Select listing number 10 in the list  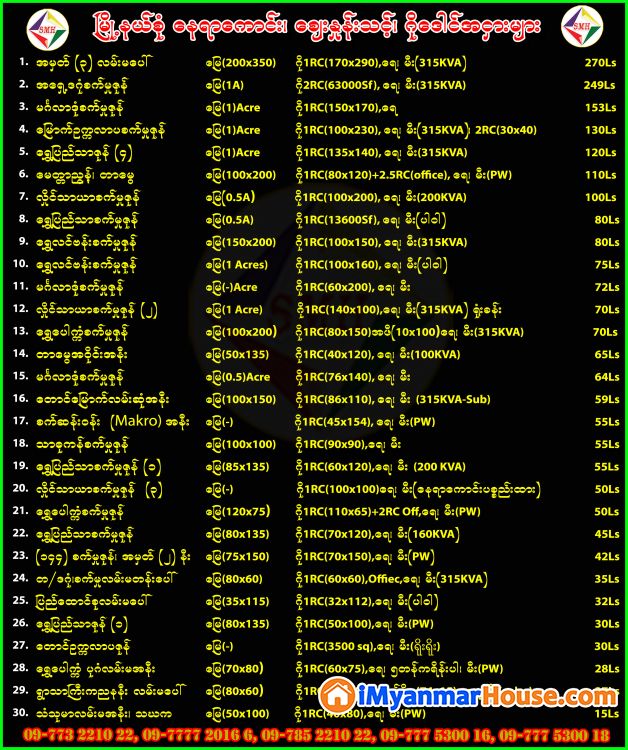click(x=20, y=264)
